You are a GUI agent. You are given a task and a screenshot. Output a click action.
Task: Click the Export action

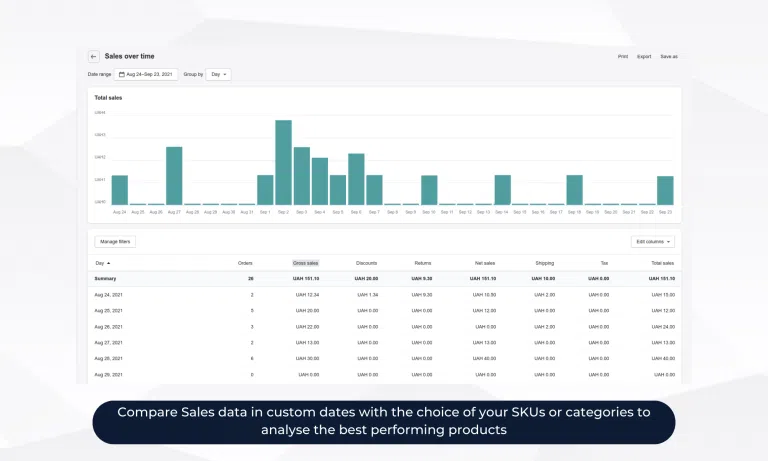point(644,57)
